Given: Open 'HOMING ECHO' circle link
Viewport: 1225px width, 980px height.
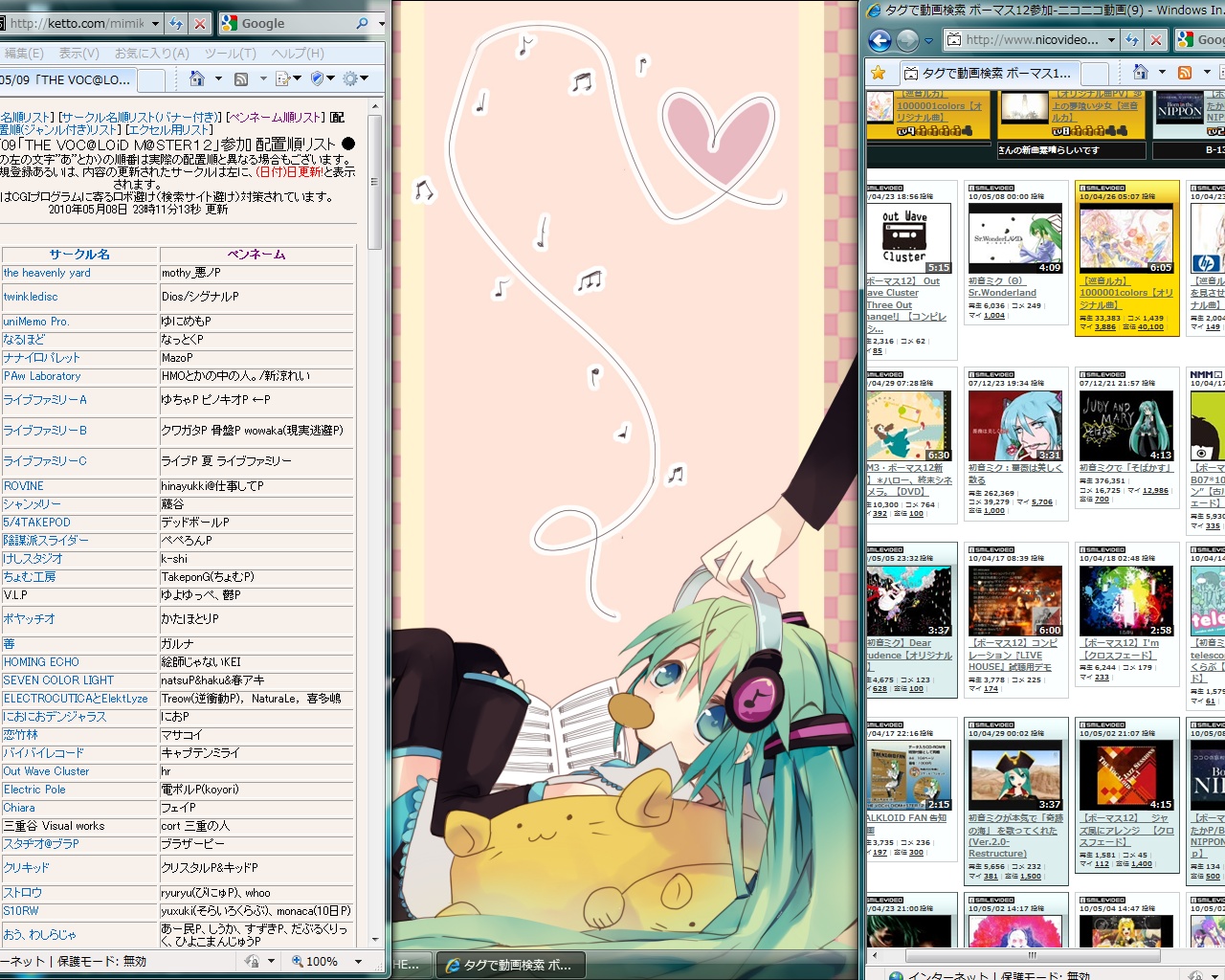Looking at the screenshot, I should [x=41, y=662].
